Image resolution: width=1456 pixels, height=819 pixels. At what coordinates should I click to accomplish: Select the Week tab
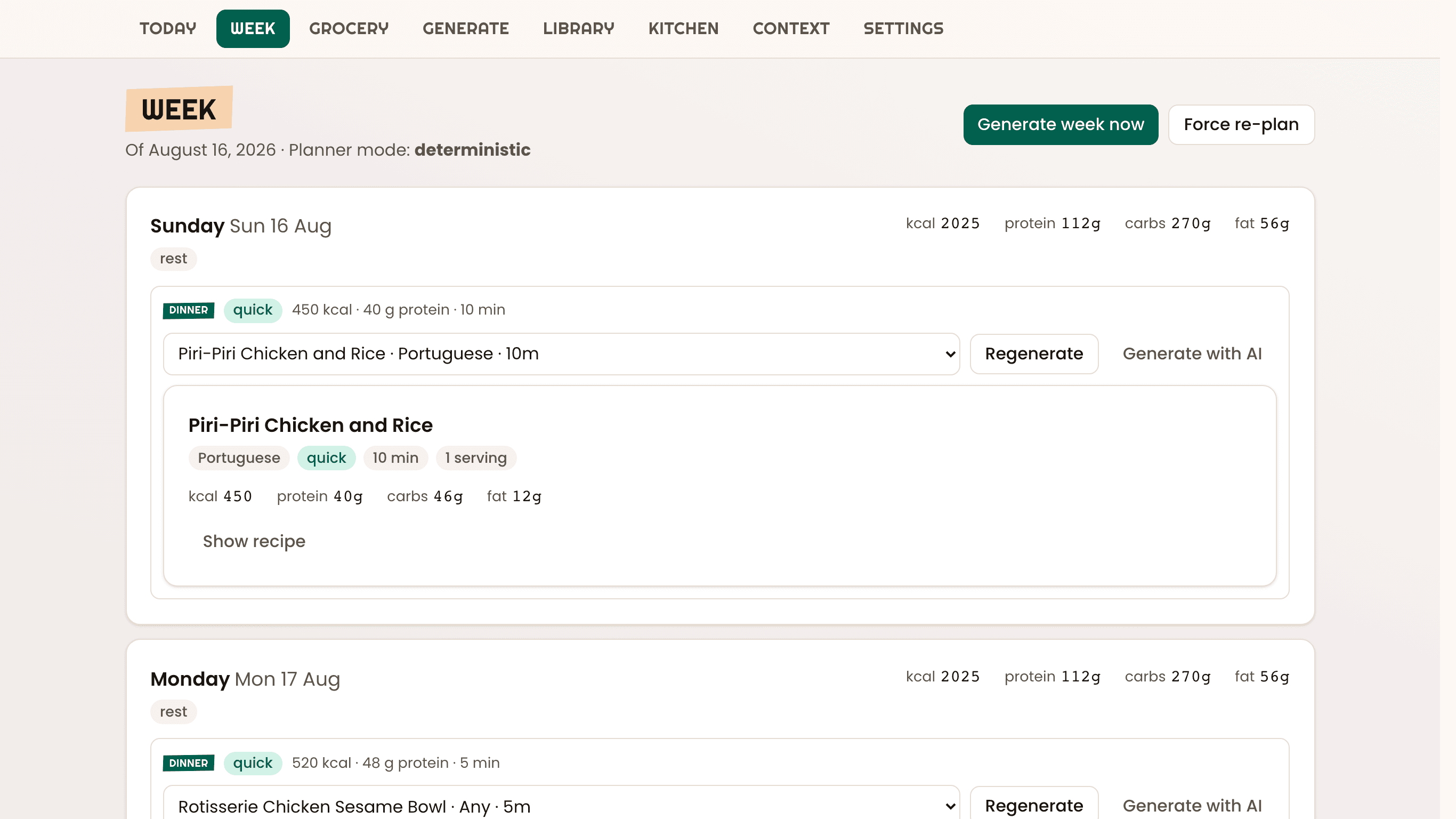[x=253, y=28]
